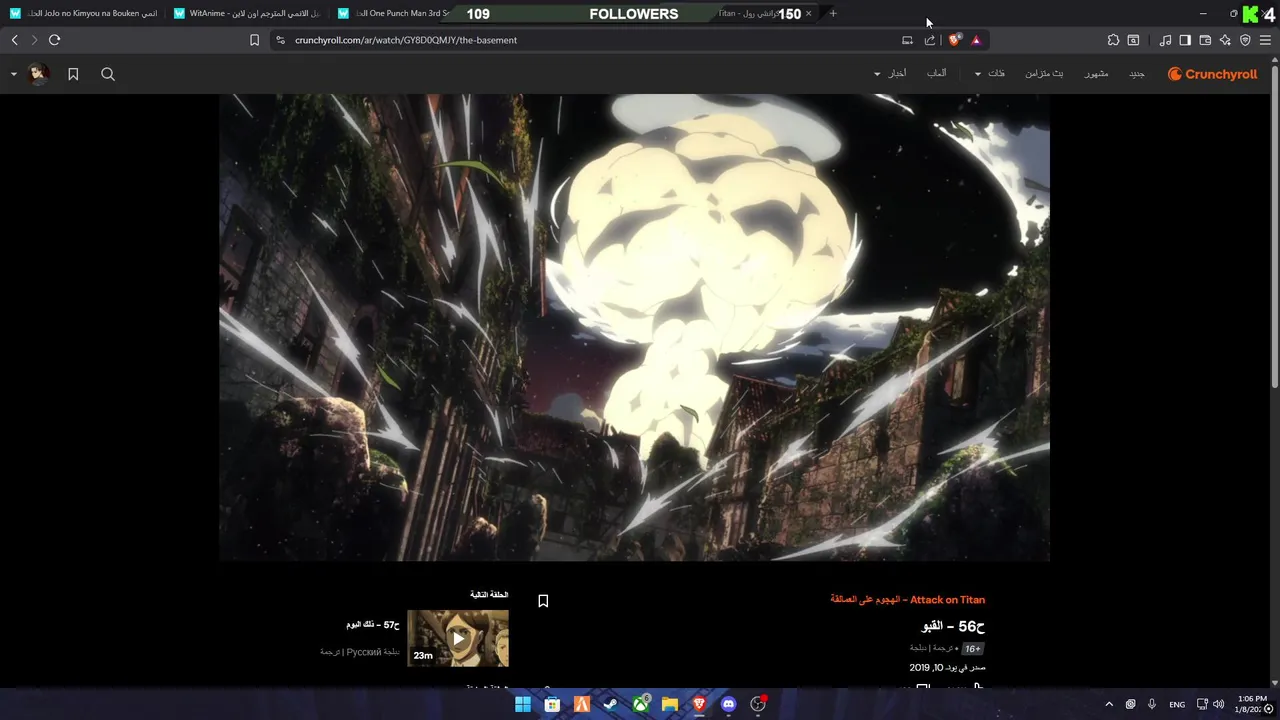Click the Crunchyroll logo
The image size is (1280, 720).
pos(1212,74)
